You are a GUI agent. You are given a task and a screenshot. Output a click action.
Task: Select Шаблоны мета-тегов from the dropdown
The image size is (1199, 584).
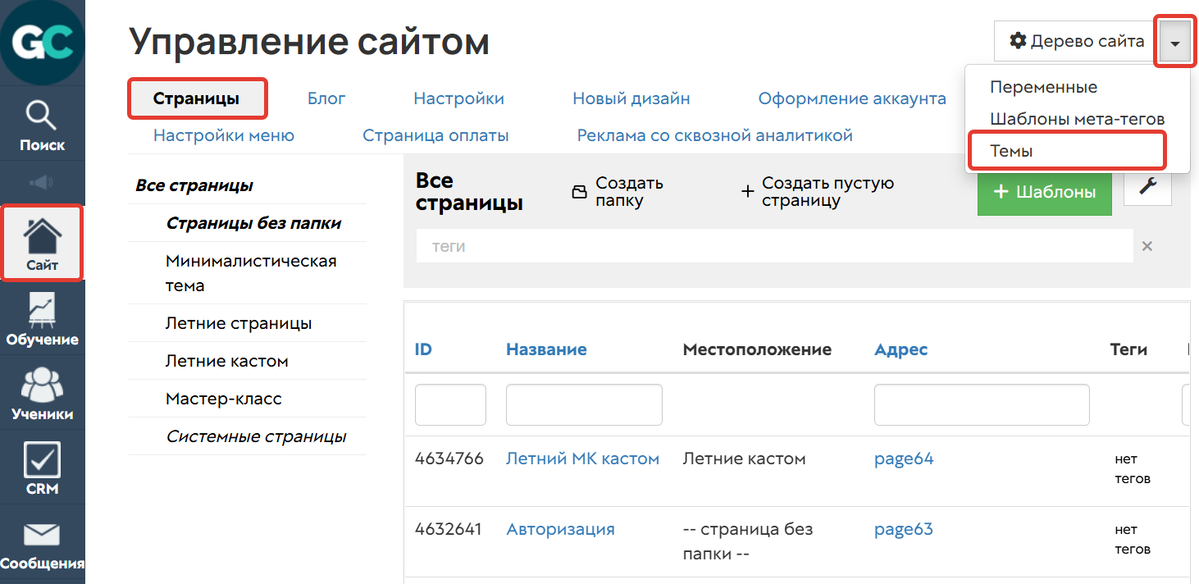(x=1077, y=119)
